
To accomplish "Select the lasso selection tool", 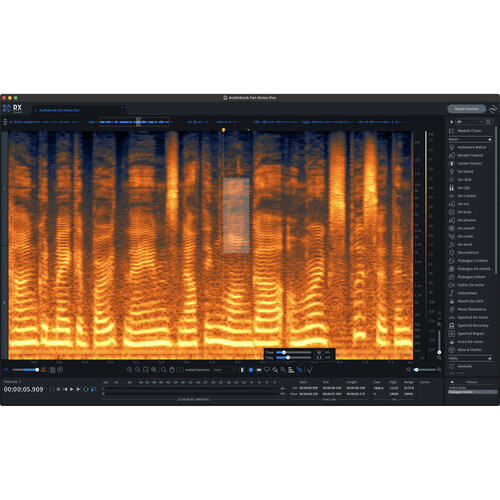I will pyautogui.click(x=267, y=370).
